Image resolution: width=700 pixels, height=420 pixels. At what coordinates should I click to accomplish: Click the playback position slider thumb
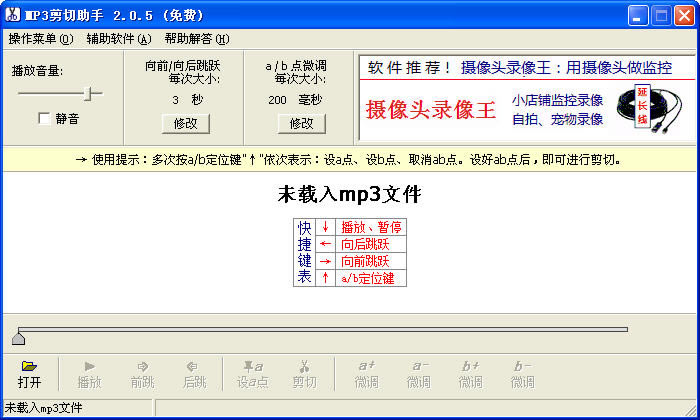pyautogui.click(x=18, y=339)
